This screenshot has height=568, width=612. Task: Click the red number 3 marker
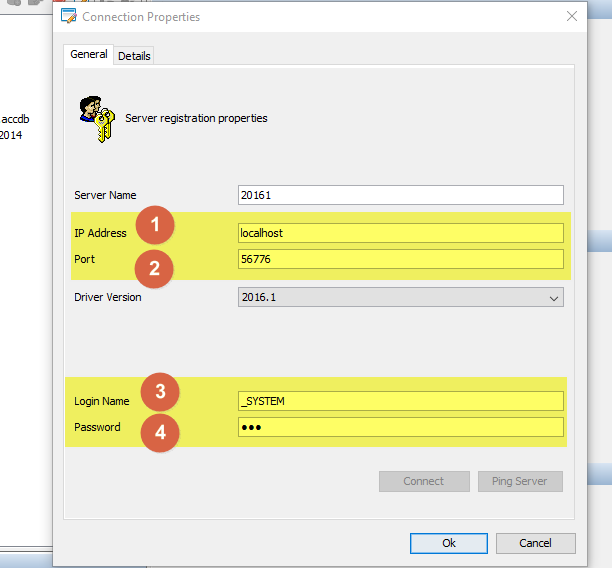tap(160, 393)
